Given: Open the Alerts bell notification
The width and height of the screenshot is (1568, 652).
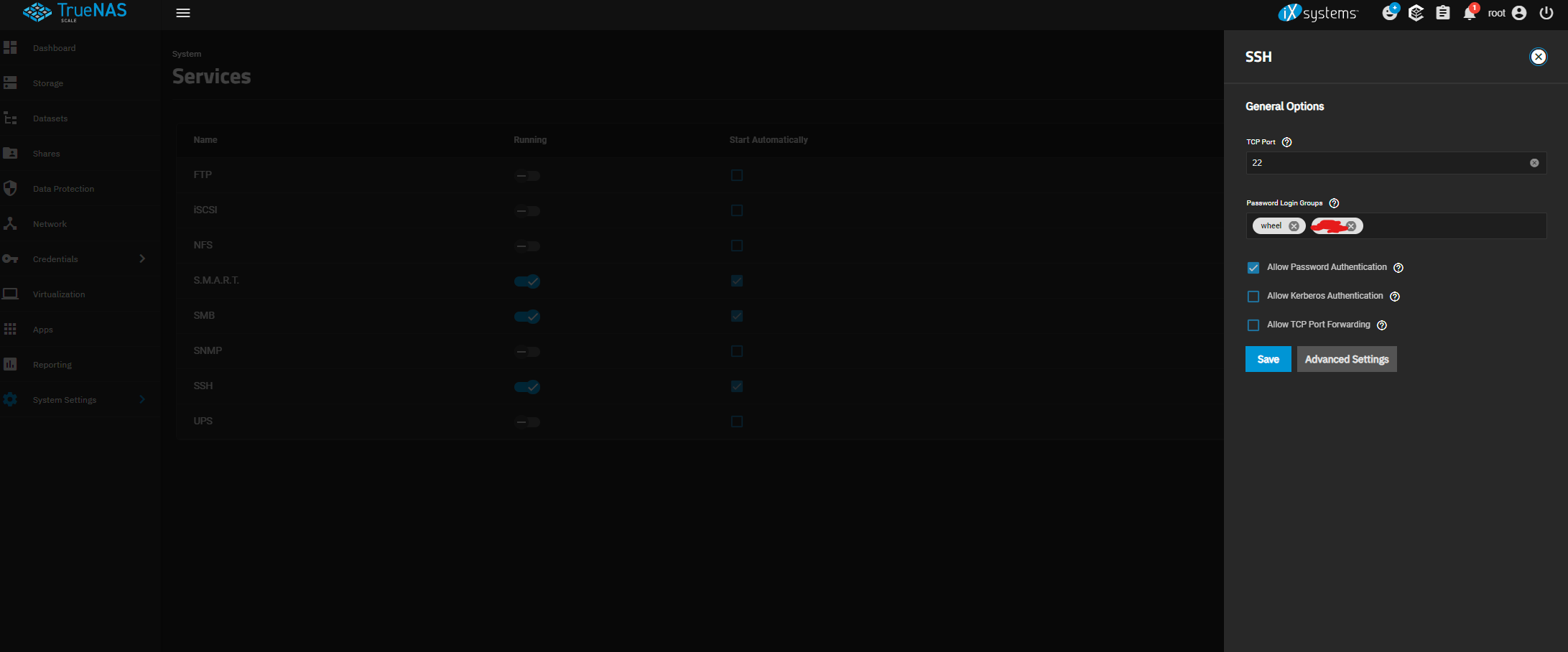Looking at the screenshot, I should [1470, 13].
